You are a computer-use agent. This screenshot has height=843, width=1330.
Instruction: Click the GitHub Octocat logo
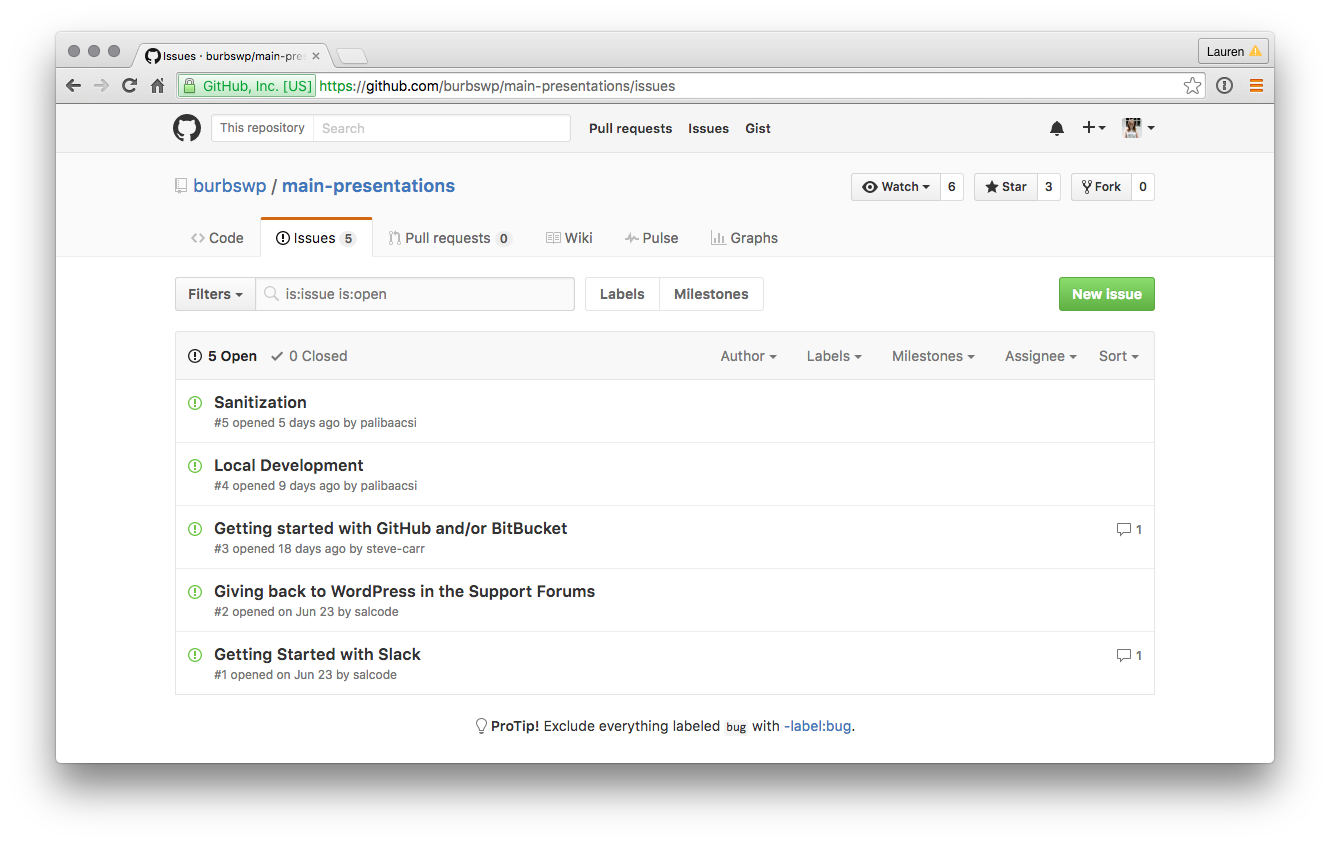[187, 128]
